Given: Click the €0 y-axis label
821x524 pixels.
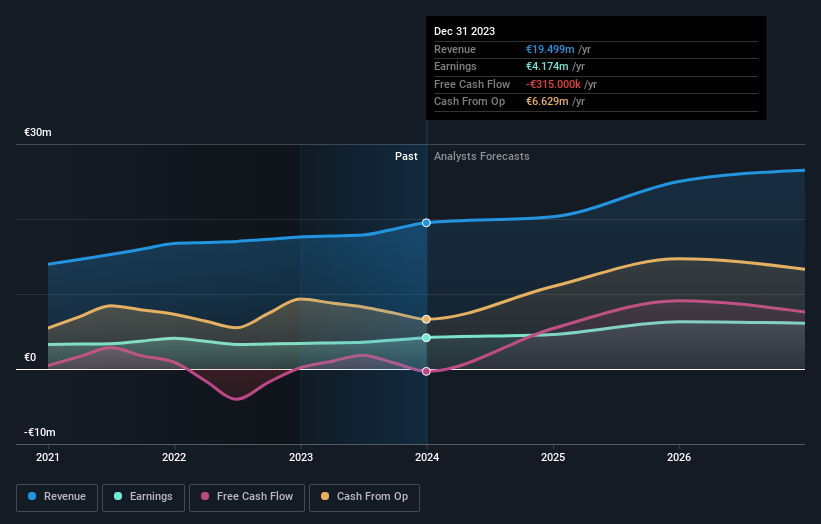Looking at the screenshot, I should pyautogui.click(x=30, y=358).
